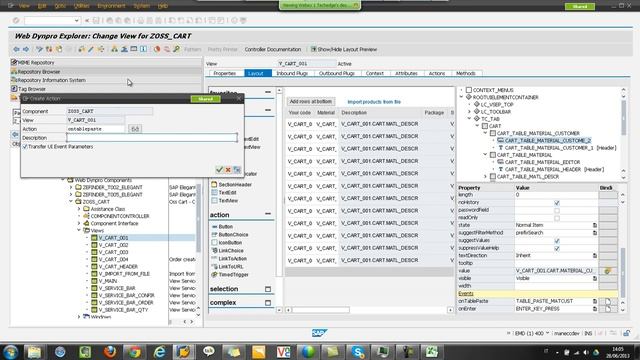Collapse the Views folder in tree
Screen dimensions: 640x360
(x=79, y=231)
